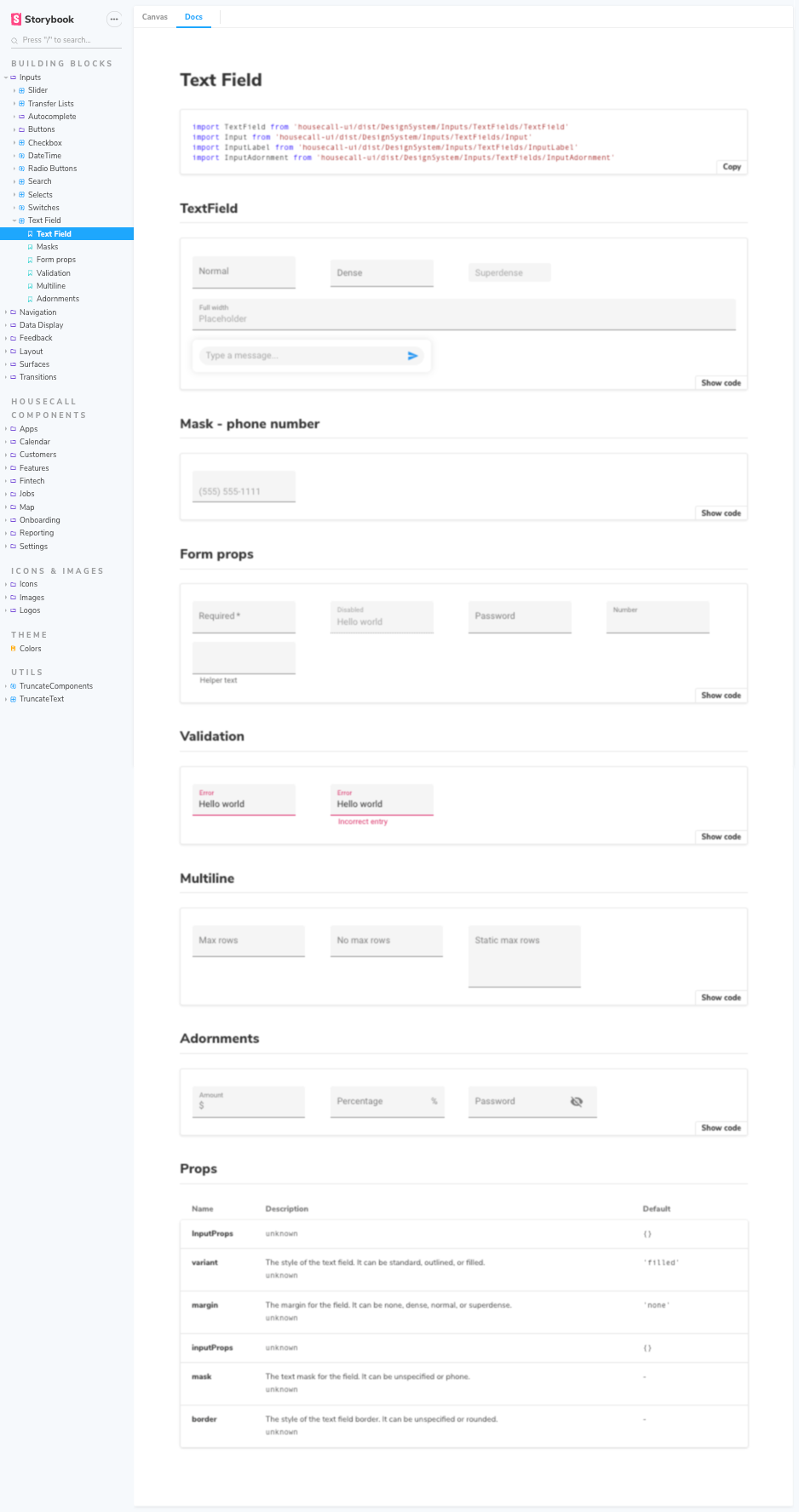The height and width of the screenshot is (1512, 799).
Task: Open the Switches component
Action: pyautogui.click(x=43, y=208)
